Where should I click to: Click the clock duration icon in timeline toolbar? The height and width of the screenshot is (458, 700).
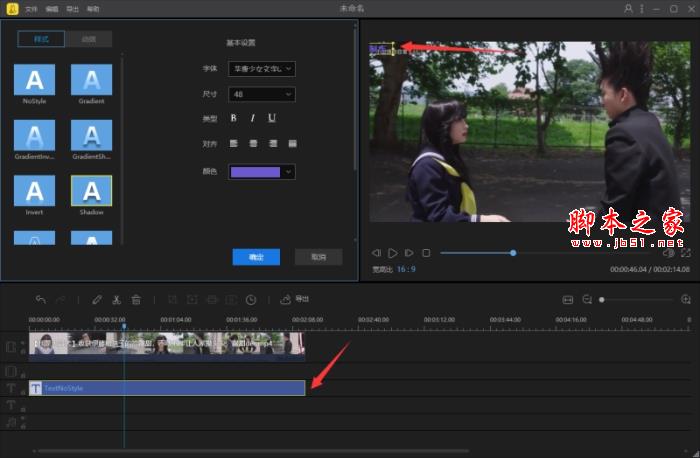click(251, 299)
